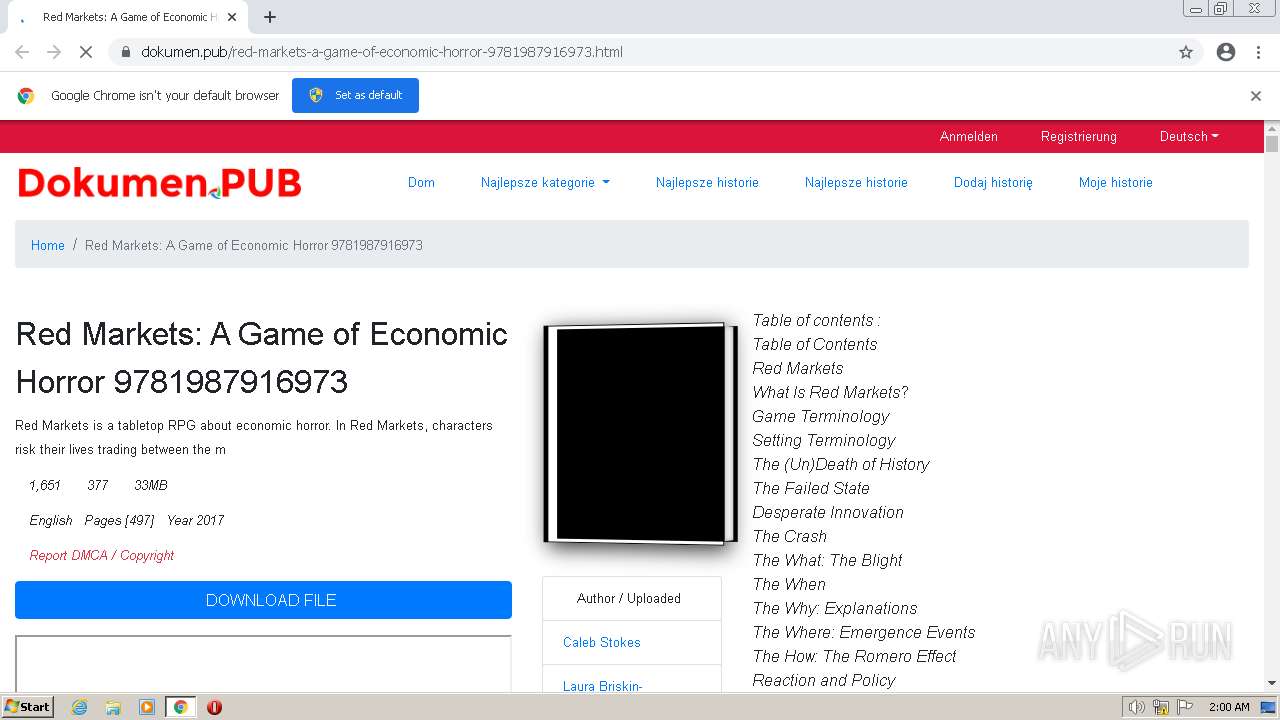
Task: Stop loading the page in Chrome
Action: pos(86,52)
